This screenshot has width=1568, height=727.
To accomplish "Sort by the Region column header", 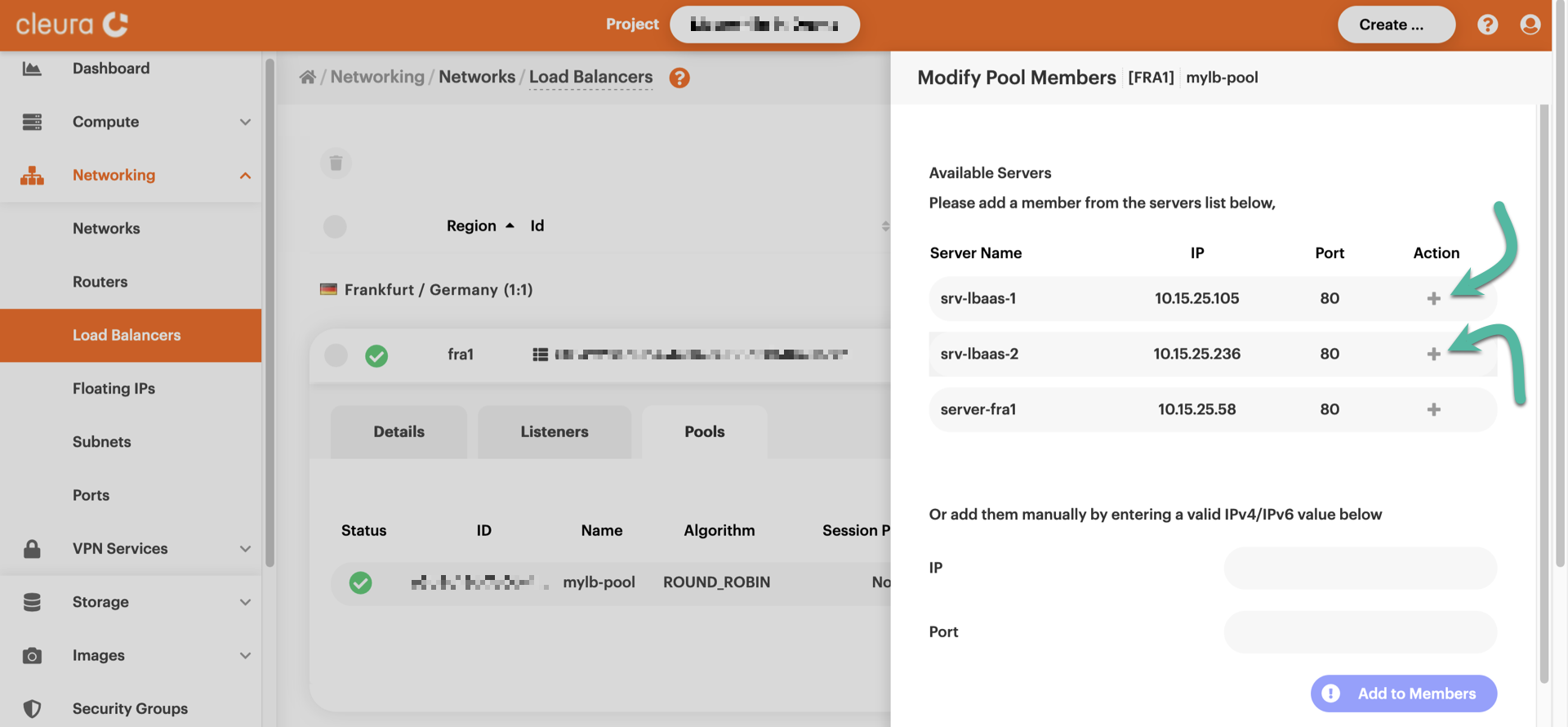I will coord(471,226).
